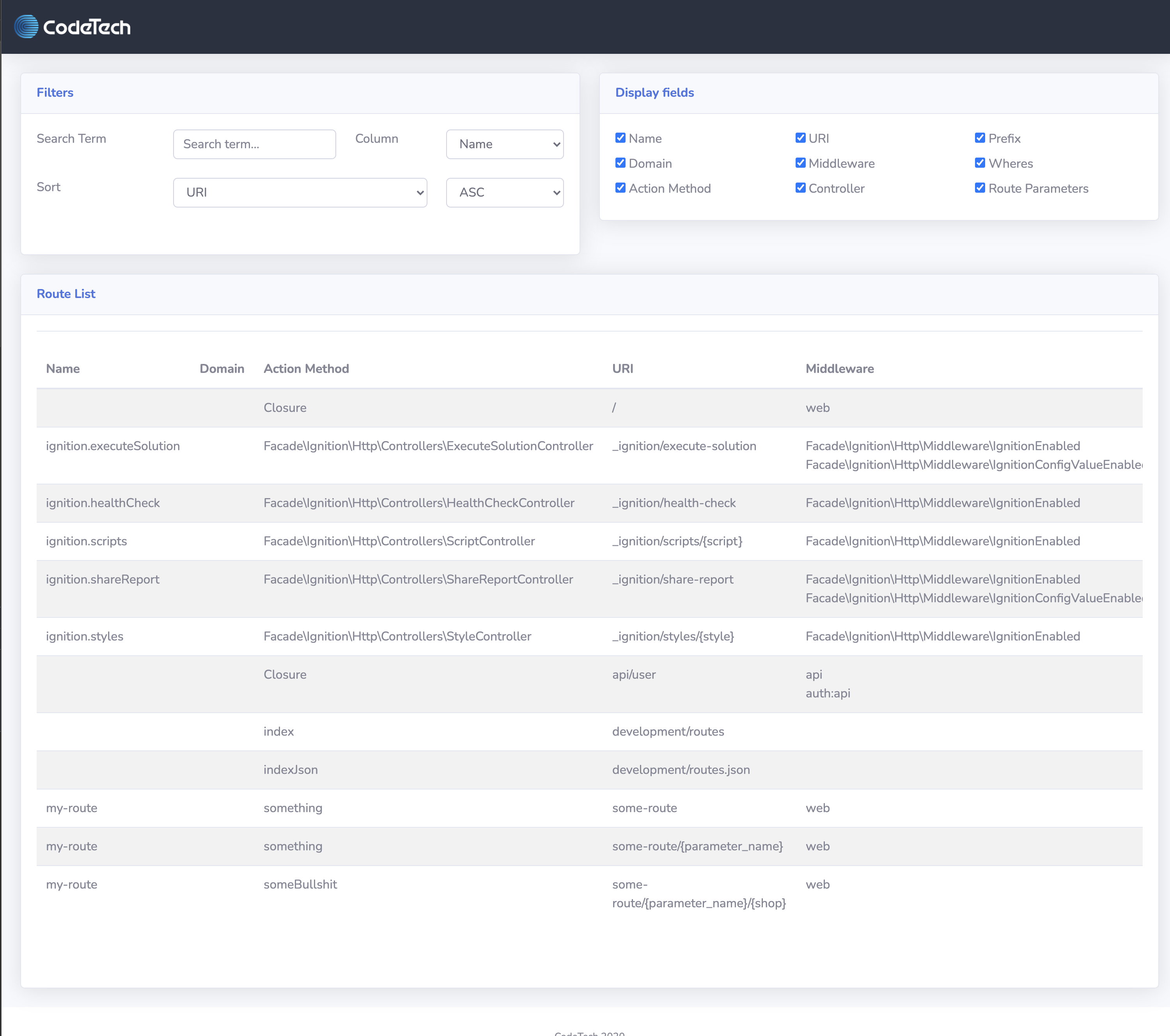
Task: Click the development/routes.json URI cell
Action: coord(681,770)
